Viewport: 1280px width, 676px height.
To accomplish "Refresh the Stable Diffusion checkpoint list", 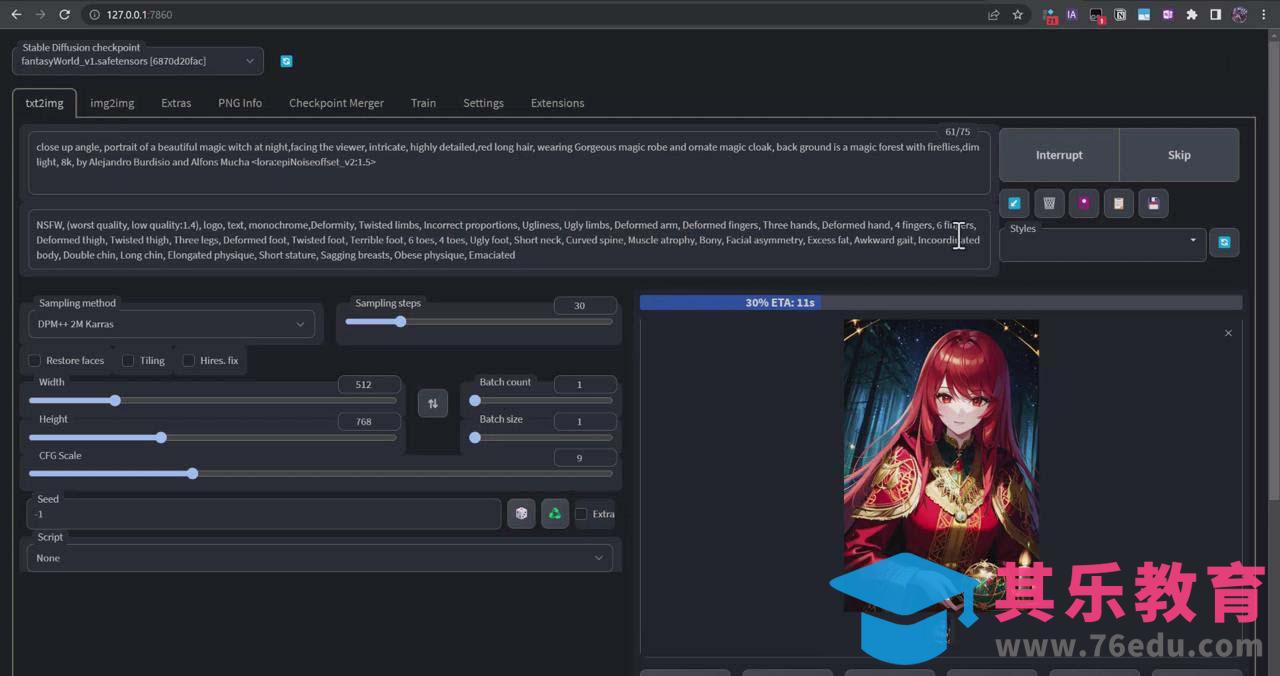I will coord(286,61).
